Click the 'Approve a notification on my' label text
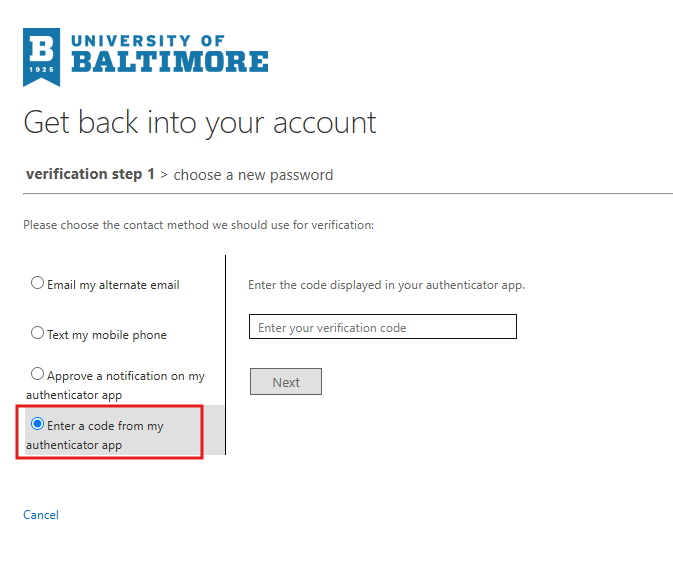Screen dimensions: 673x567 pyautogui.click(x=126, y=376)
